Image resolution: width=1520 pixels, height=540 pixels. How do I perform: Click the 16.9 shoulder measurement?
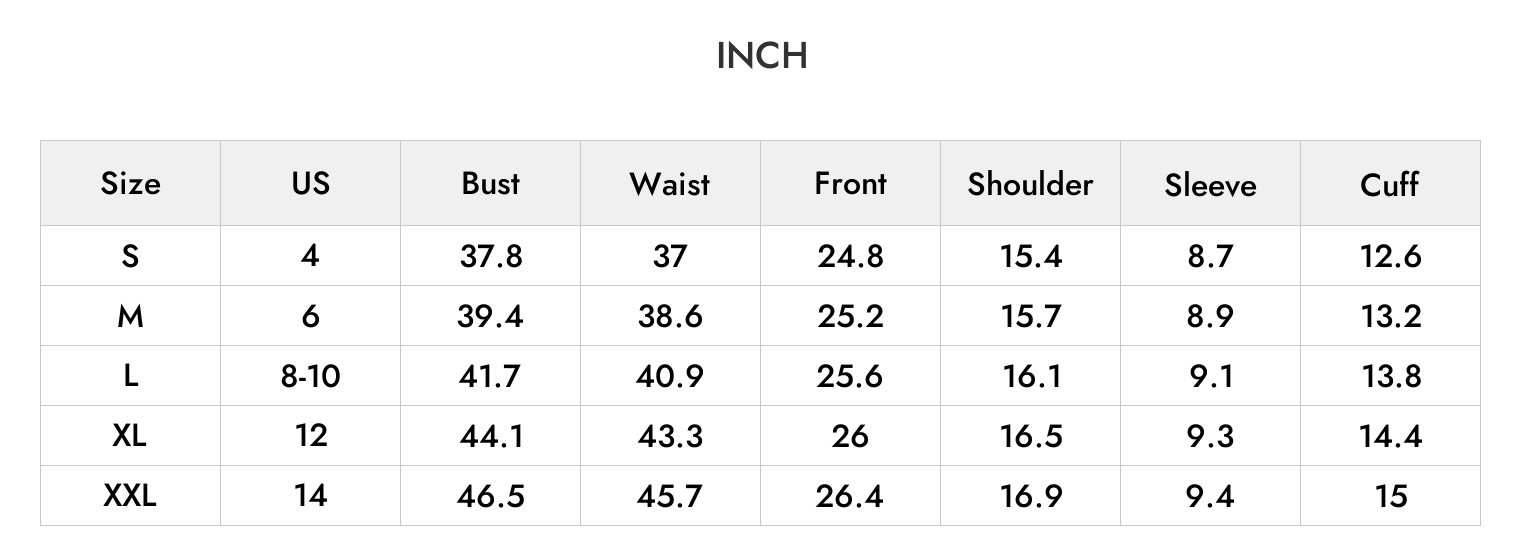click(1030, 496)
